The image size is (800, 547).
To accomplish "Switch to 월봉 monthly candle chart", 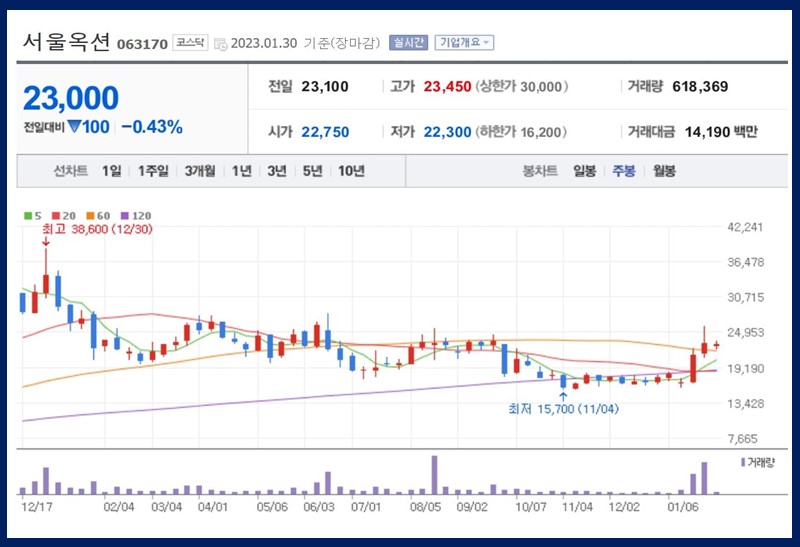I will point(664,171).
